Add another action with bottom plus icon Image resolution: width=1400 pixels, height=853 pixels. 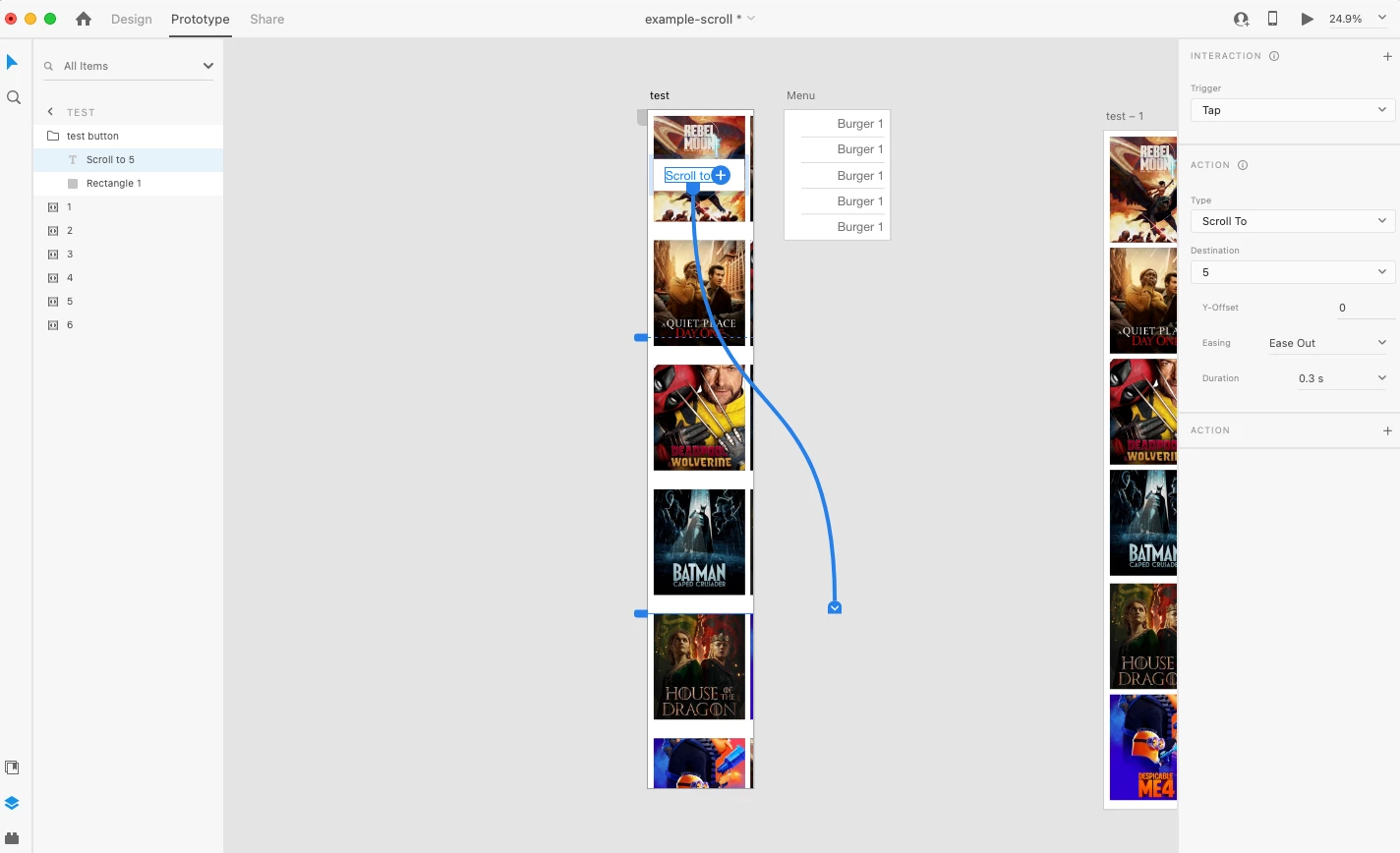(x=1387, y=430)
